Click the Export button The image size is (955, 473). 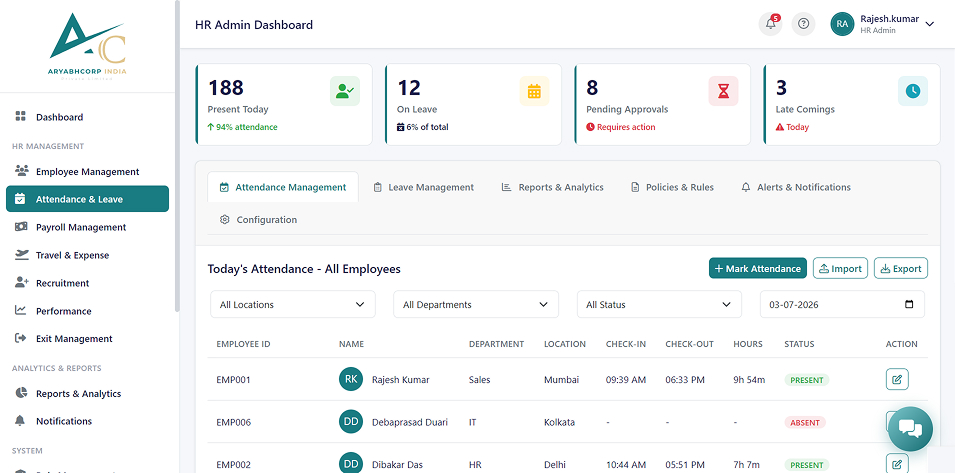click(901, 268)
